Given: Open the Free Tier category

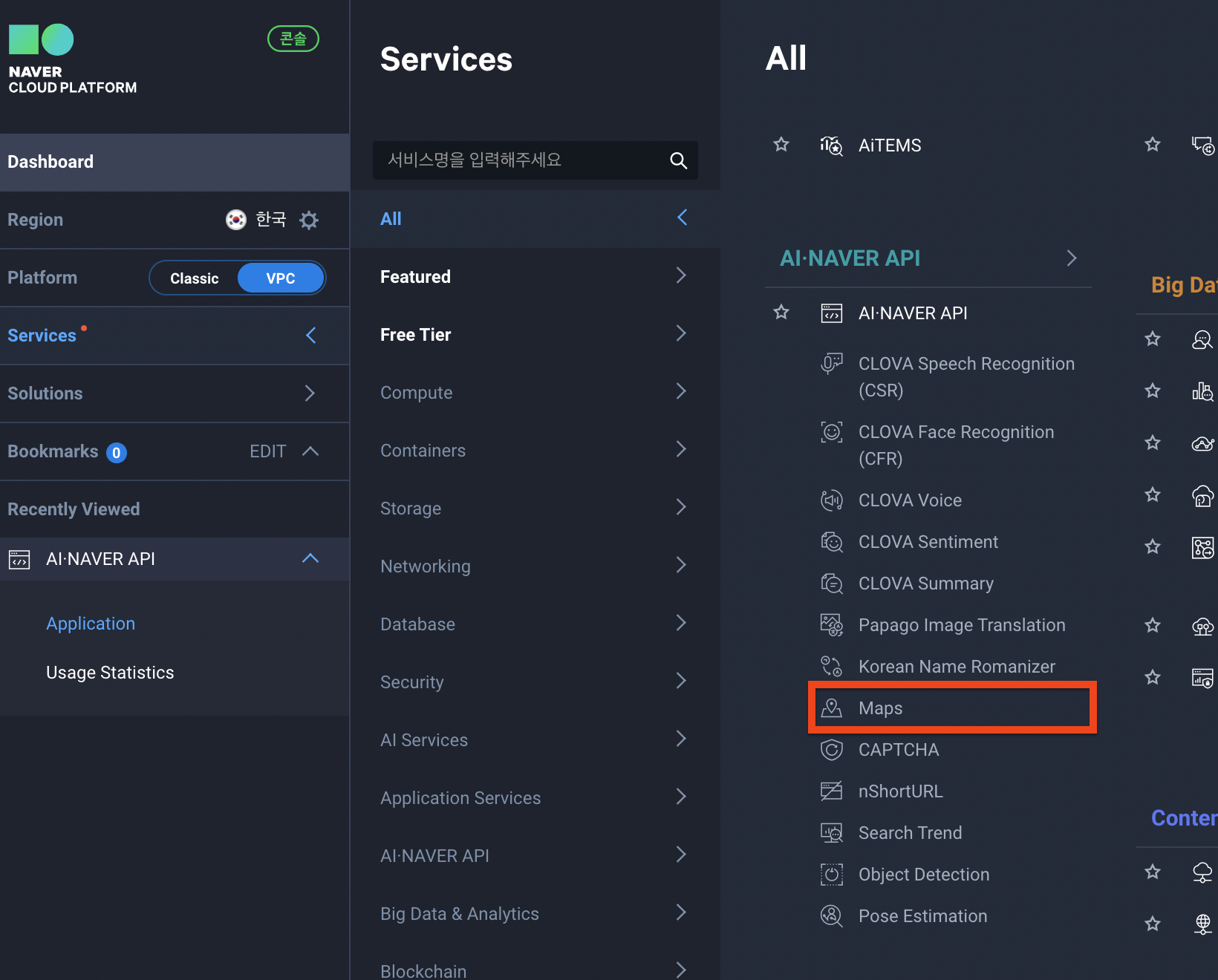Looking at the screenshot, I should click(535, 335).
